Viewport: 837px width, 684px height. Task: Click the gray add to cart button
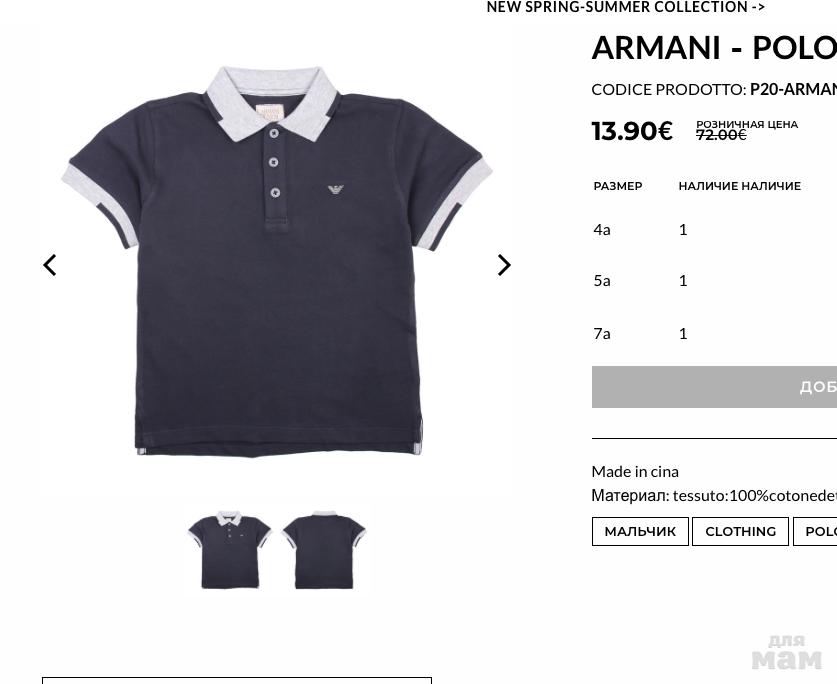pos(714,387)
